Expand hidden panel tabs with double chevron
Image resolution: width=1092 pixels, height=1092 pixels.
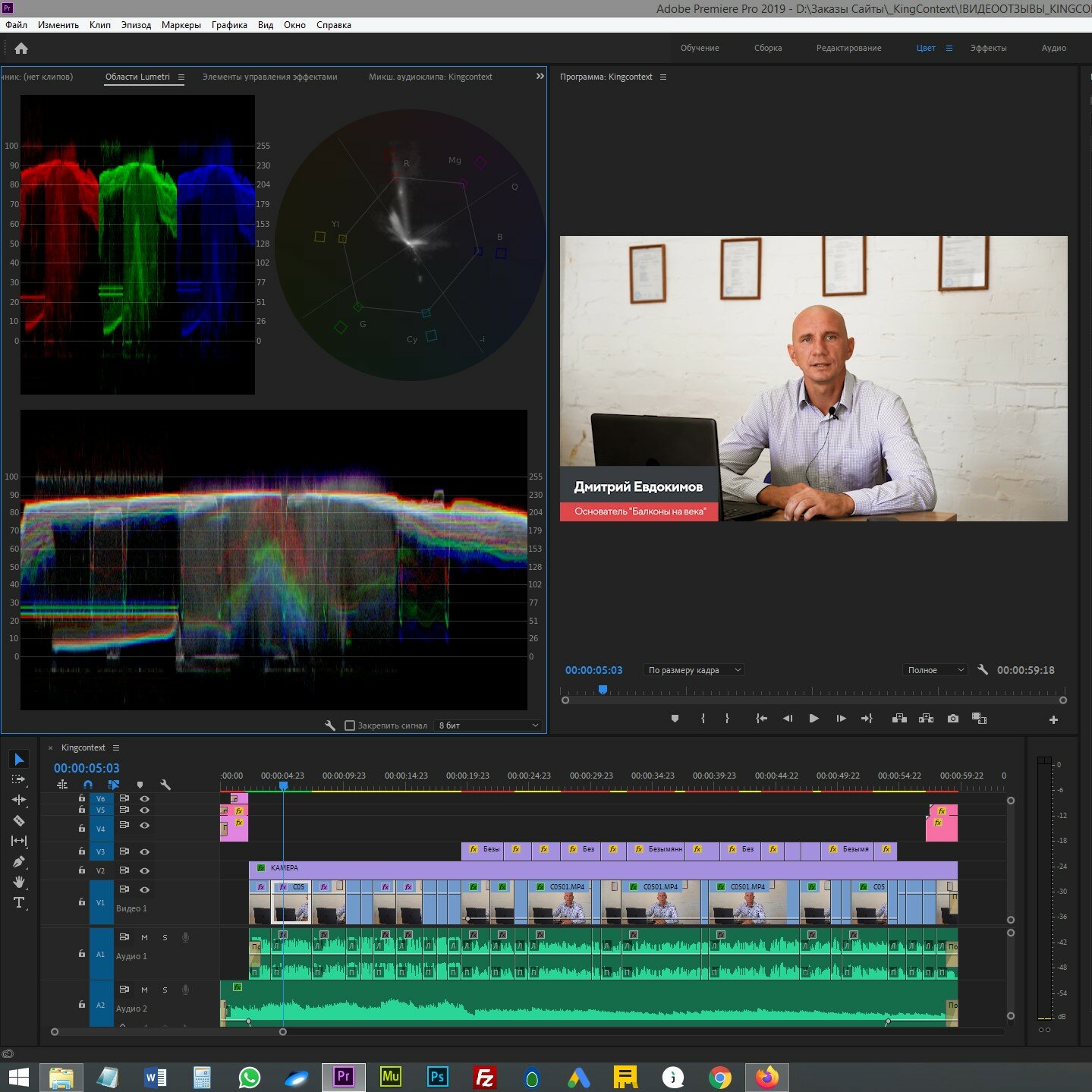[540, 76]
